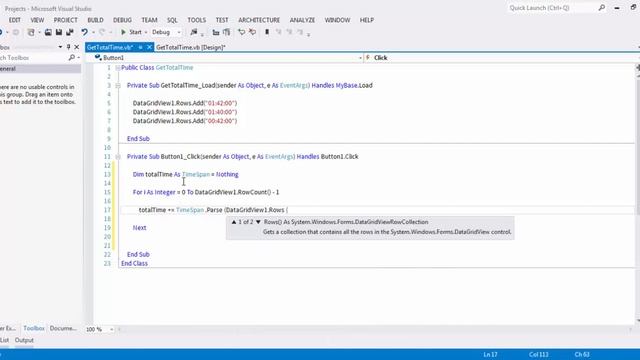Toggle pin on GetTotalTime.vb tab

140,47
